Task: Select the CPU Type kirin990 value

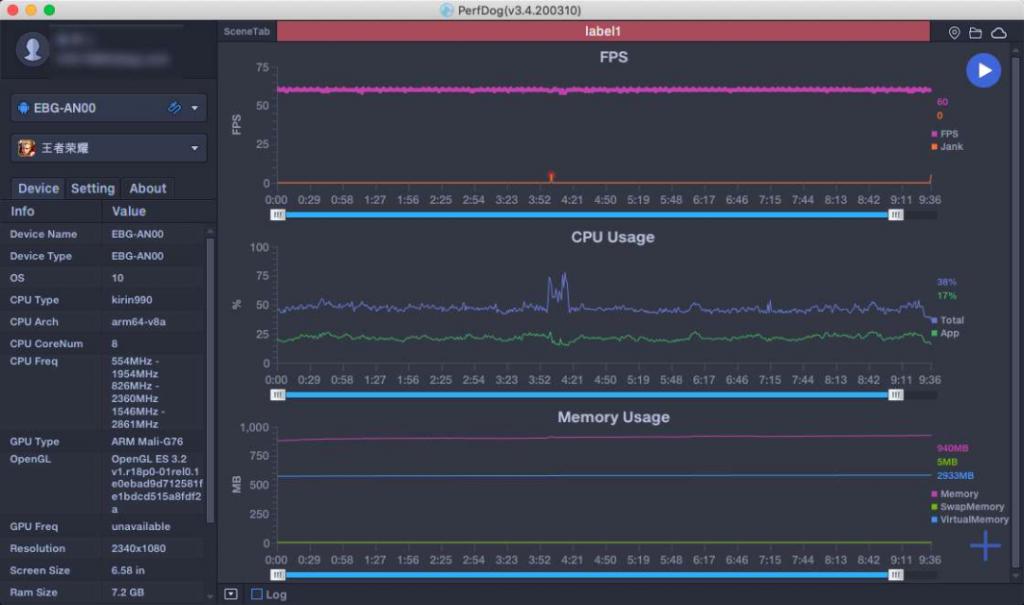Action: click(x=132, y=300)
